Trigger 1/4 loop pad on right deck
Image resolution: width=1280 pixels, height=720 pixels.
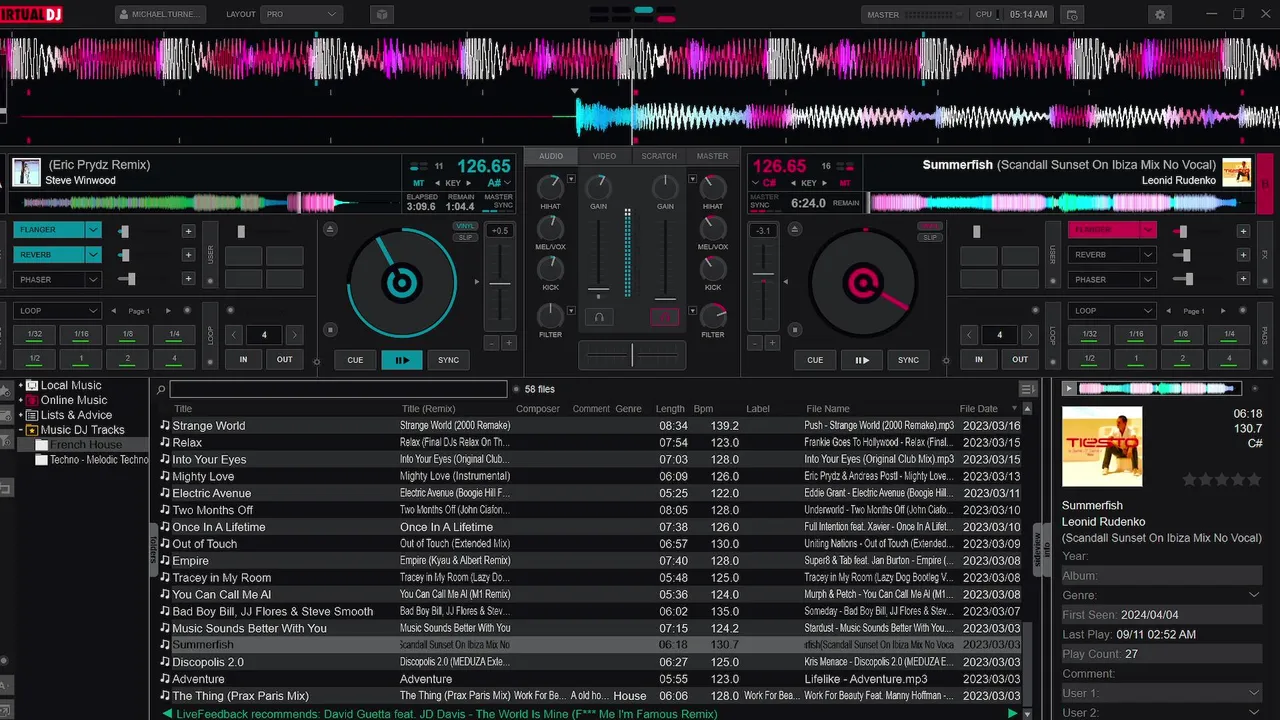coord(1229,334)
